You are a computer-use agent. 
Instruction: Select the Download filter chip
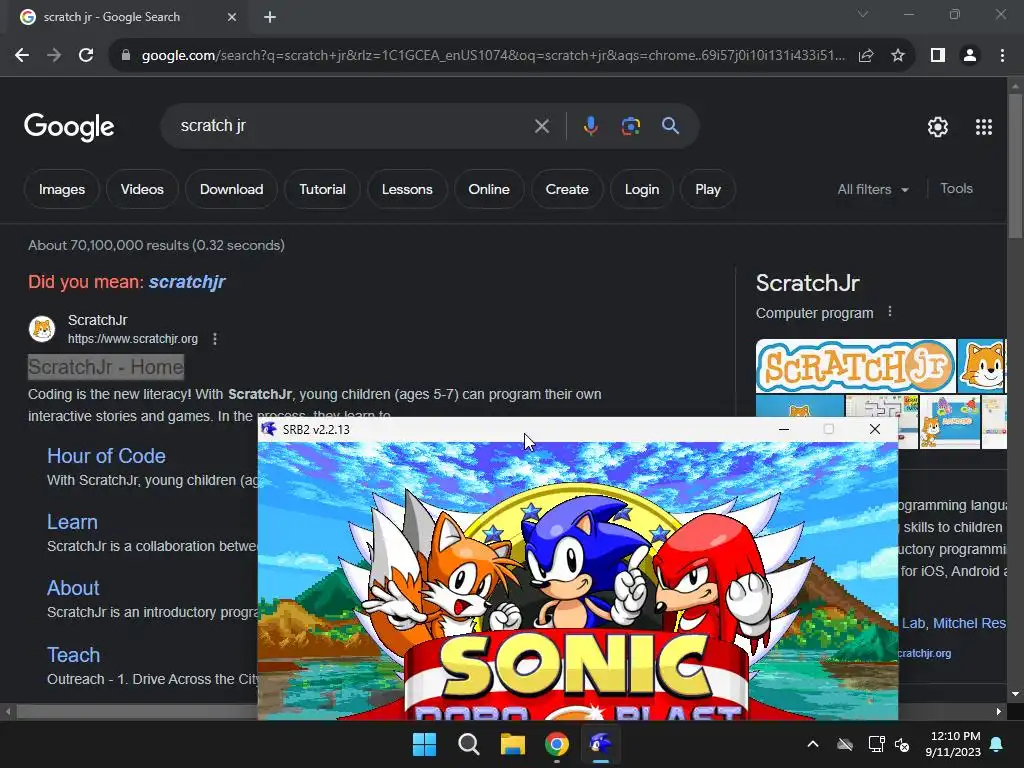pyautogui.click(x=231, y=189)
